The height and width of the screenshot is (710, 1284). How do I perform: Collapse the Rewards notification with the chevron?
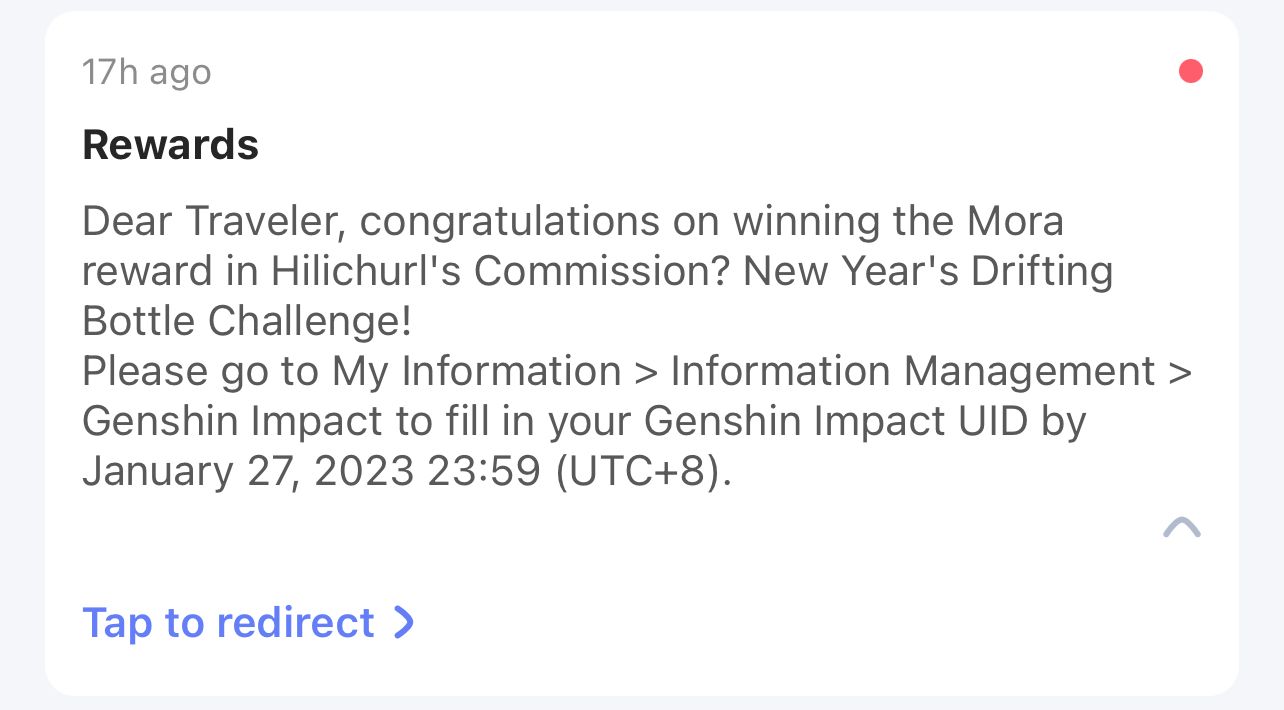coord(1182,527)
